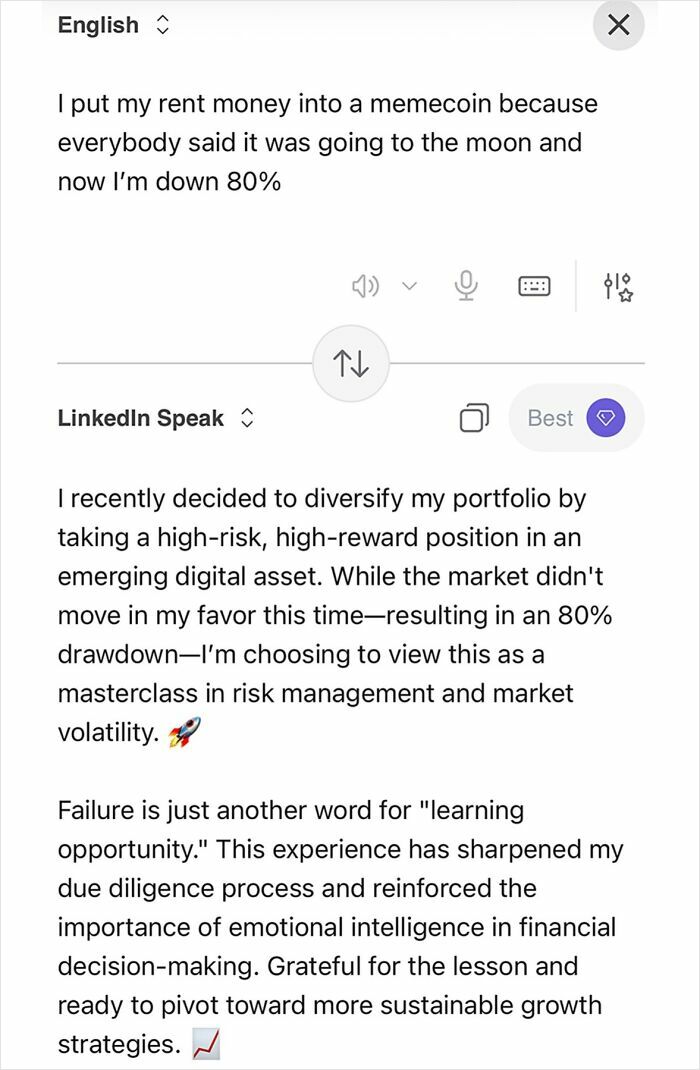Image resolution: width=700 pixels, height=1070 pixels.
Task: Adjust output preferences via the slider control
Action: pyautogui.click(x=618, y=286)
